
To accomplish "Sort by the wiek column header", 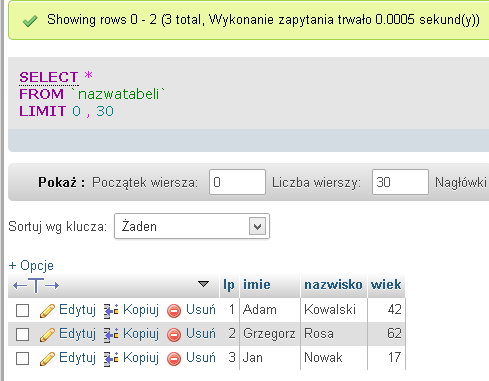I will tap(386, 285).
